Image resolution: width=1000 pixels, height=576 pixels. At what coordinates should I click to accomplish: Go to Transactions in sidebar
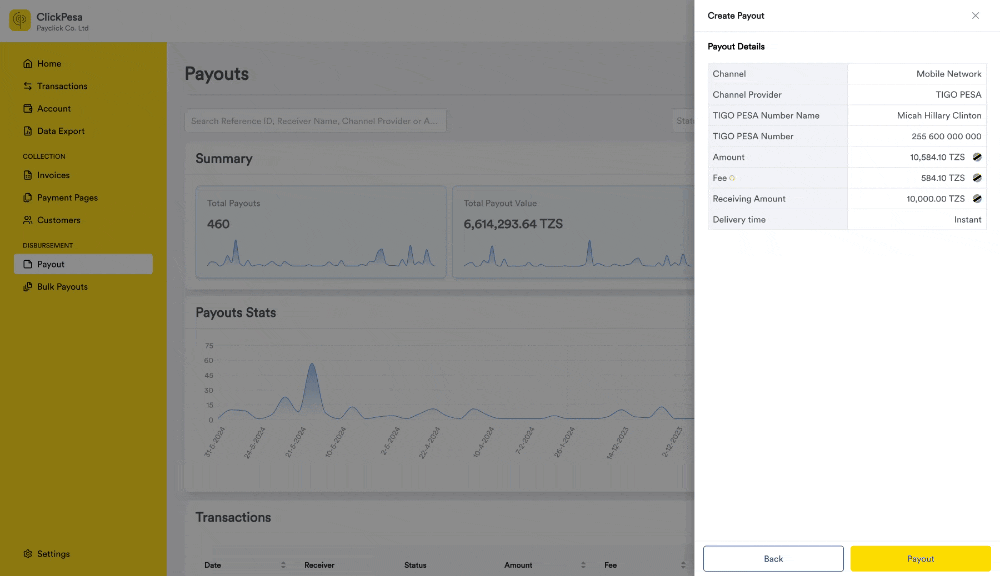pos(55,86)
